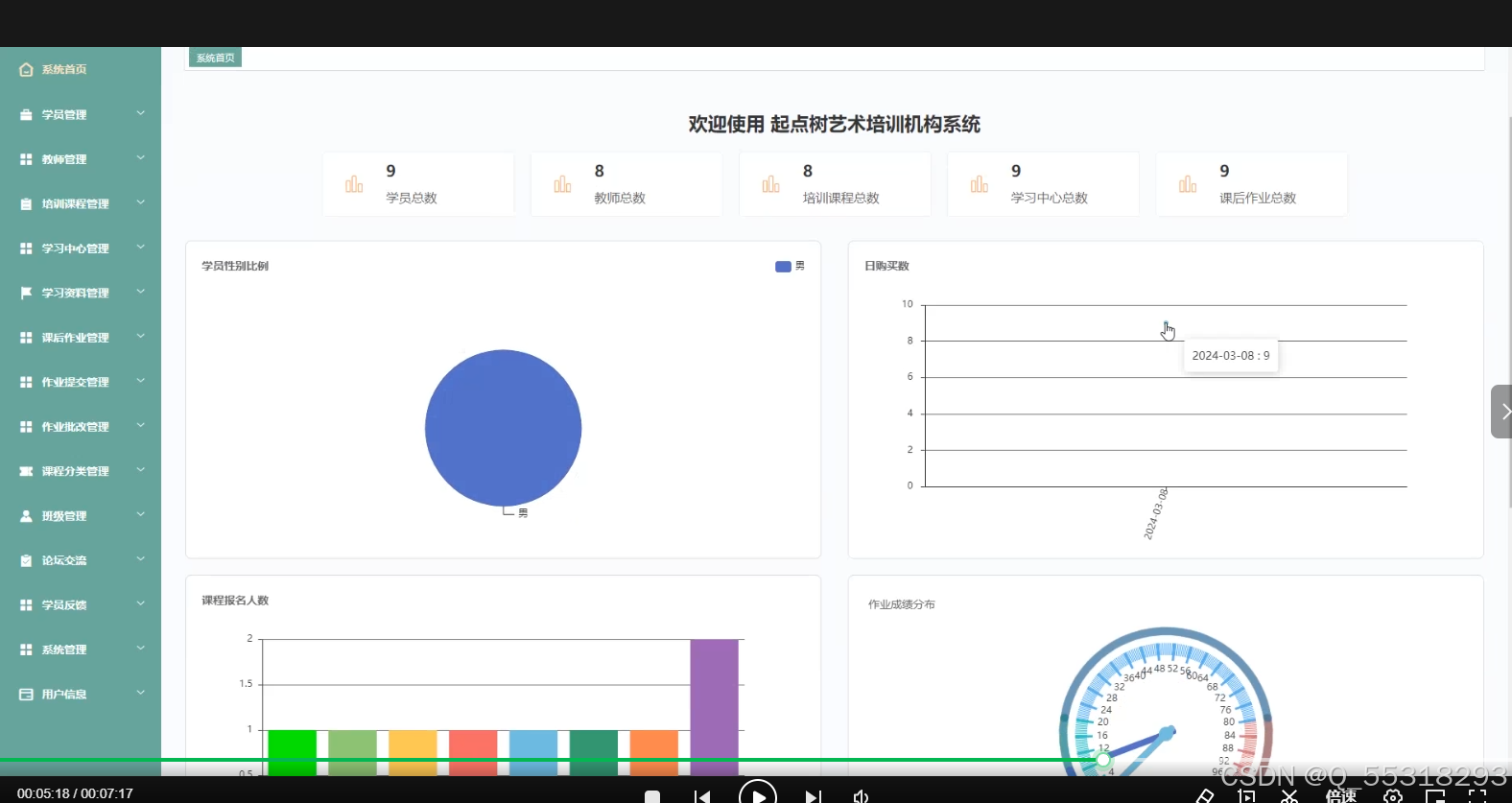
Task: Click the 2024-03-08 data point in 日购买数 chart
Action: (x=1166, y=323)
